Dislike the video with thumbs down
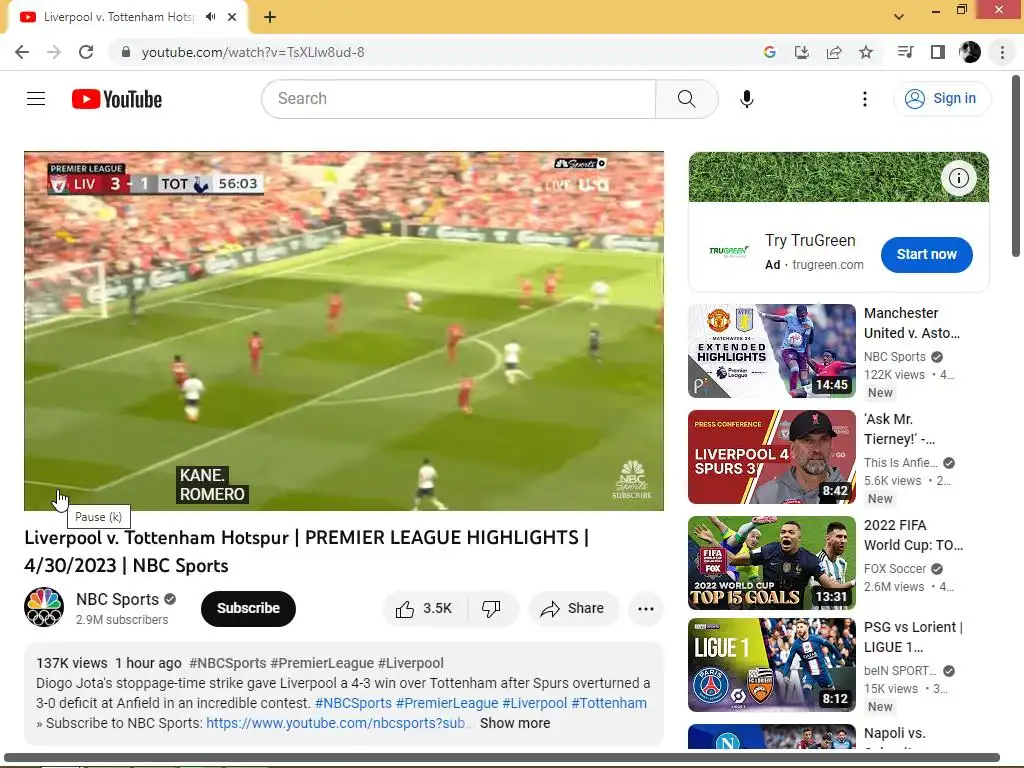The image size is (1024, 768). [492, 609]
